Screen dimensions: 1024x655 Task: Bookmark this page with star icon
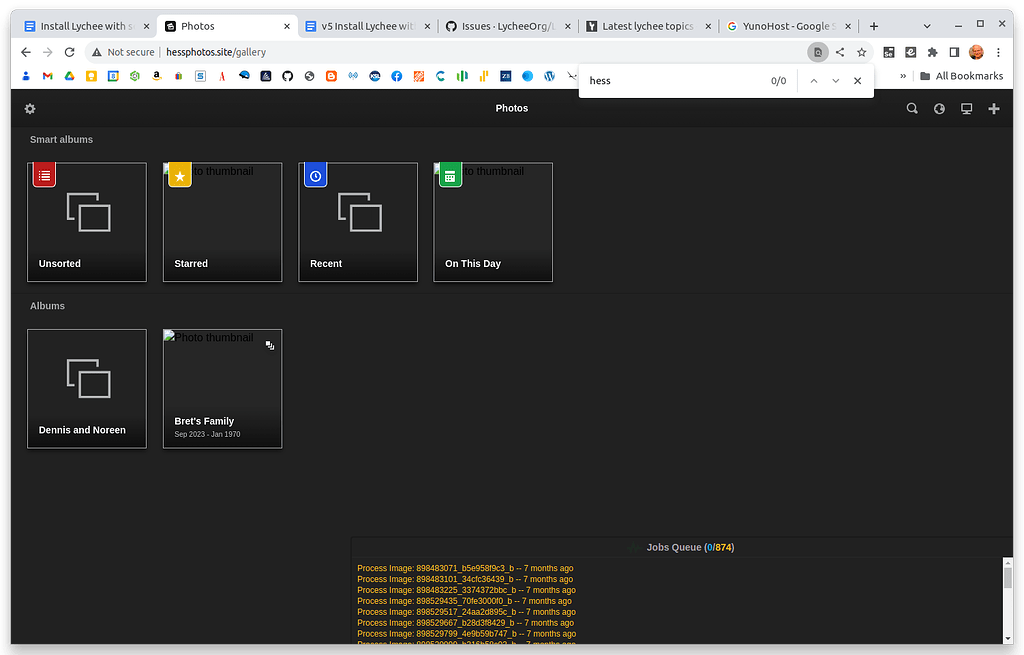pos(862,52)
